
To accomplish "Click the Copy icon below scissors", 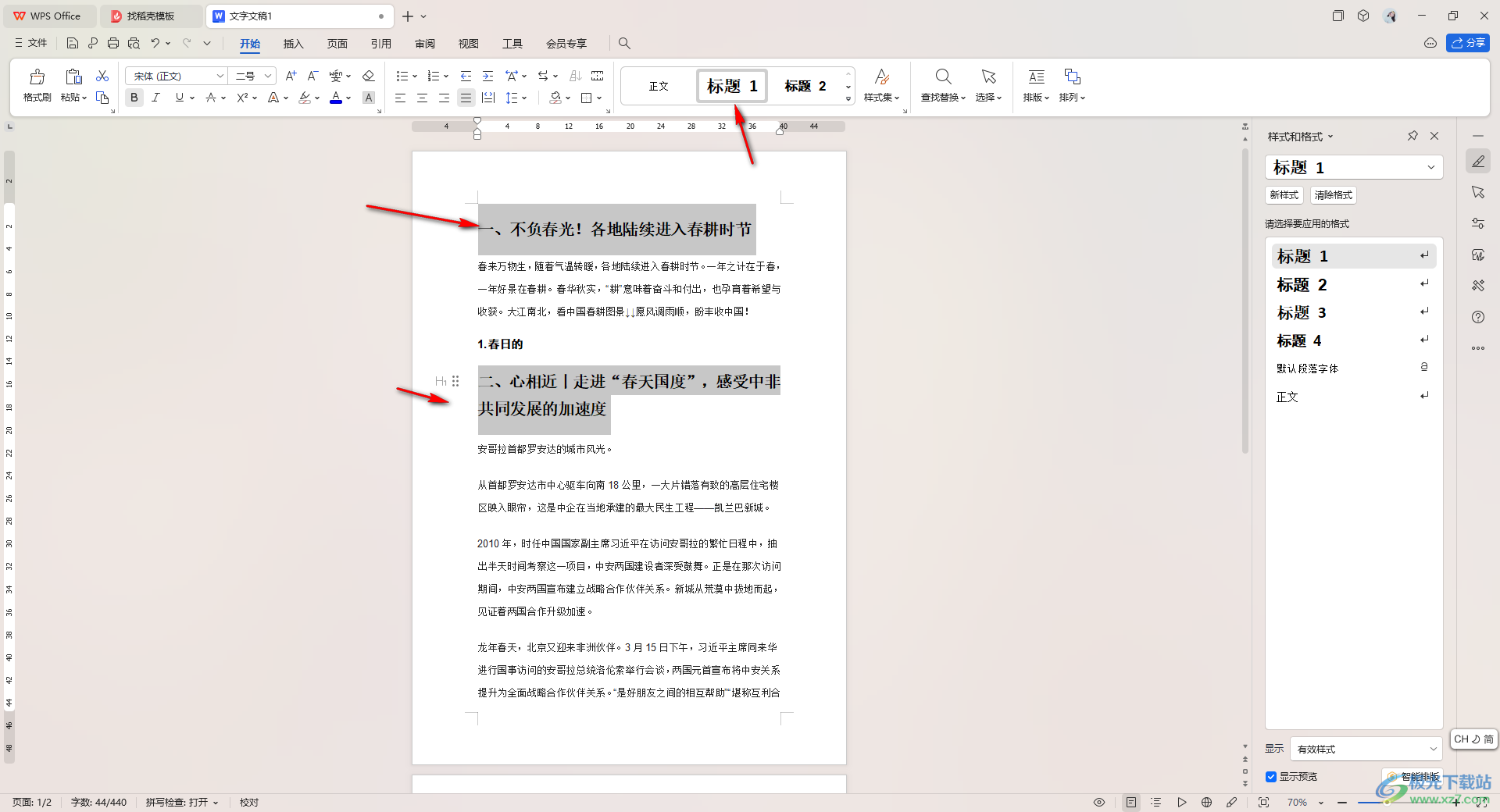I will [102, 98].
